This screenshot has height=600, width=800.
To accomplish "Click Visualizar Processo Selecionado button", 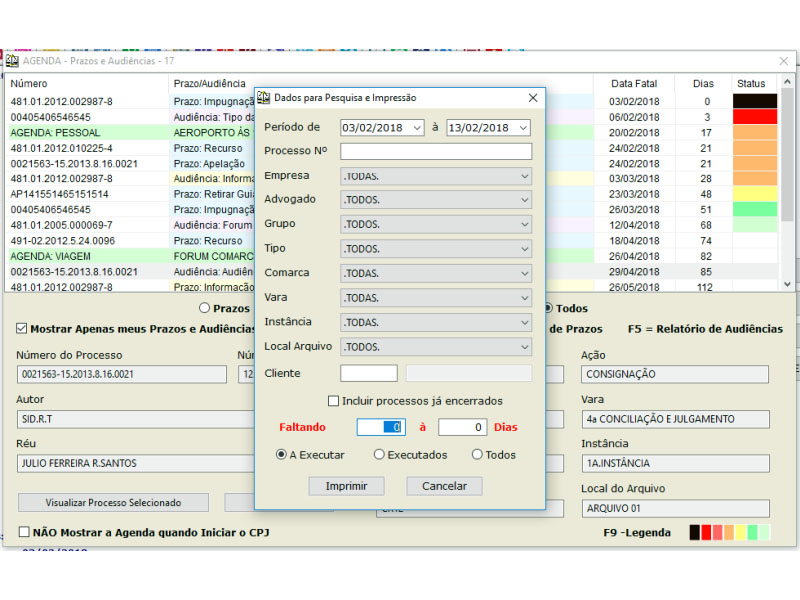I will coord(113,502).
